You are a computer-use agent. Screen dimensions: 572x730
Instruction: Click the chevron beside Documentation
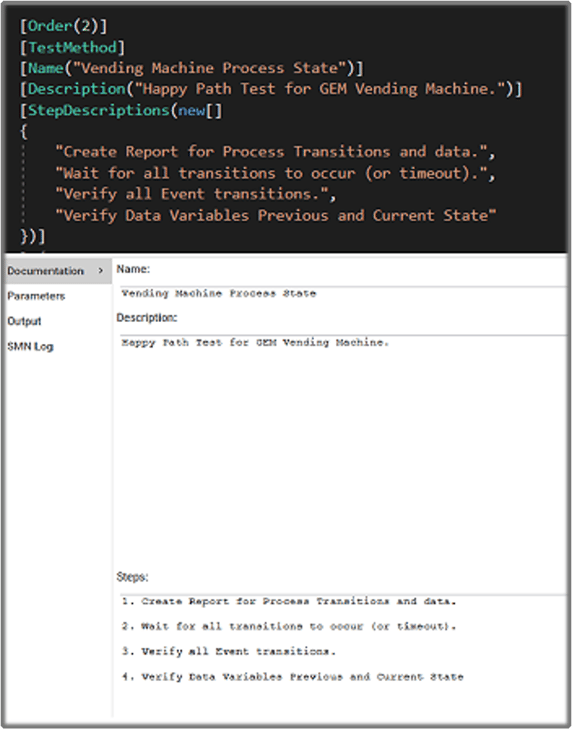coord(101,270)
